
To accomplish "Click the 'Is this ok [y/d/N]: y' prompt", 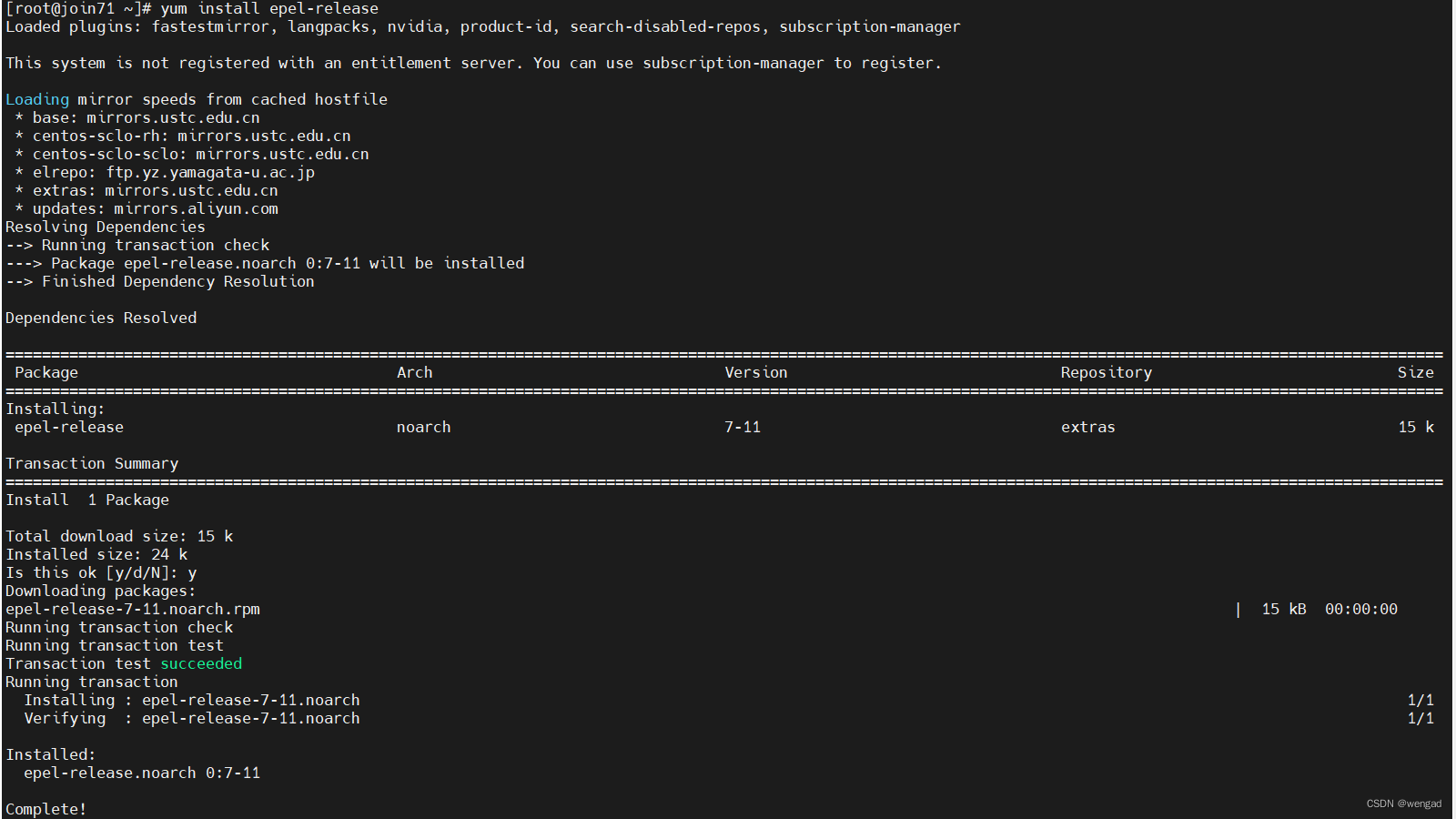I will tap(101, 573).
